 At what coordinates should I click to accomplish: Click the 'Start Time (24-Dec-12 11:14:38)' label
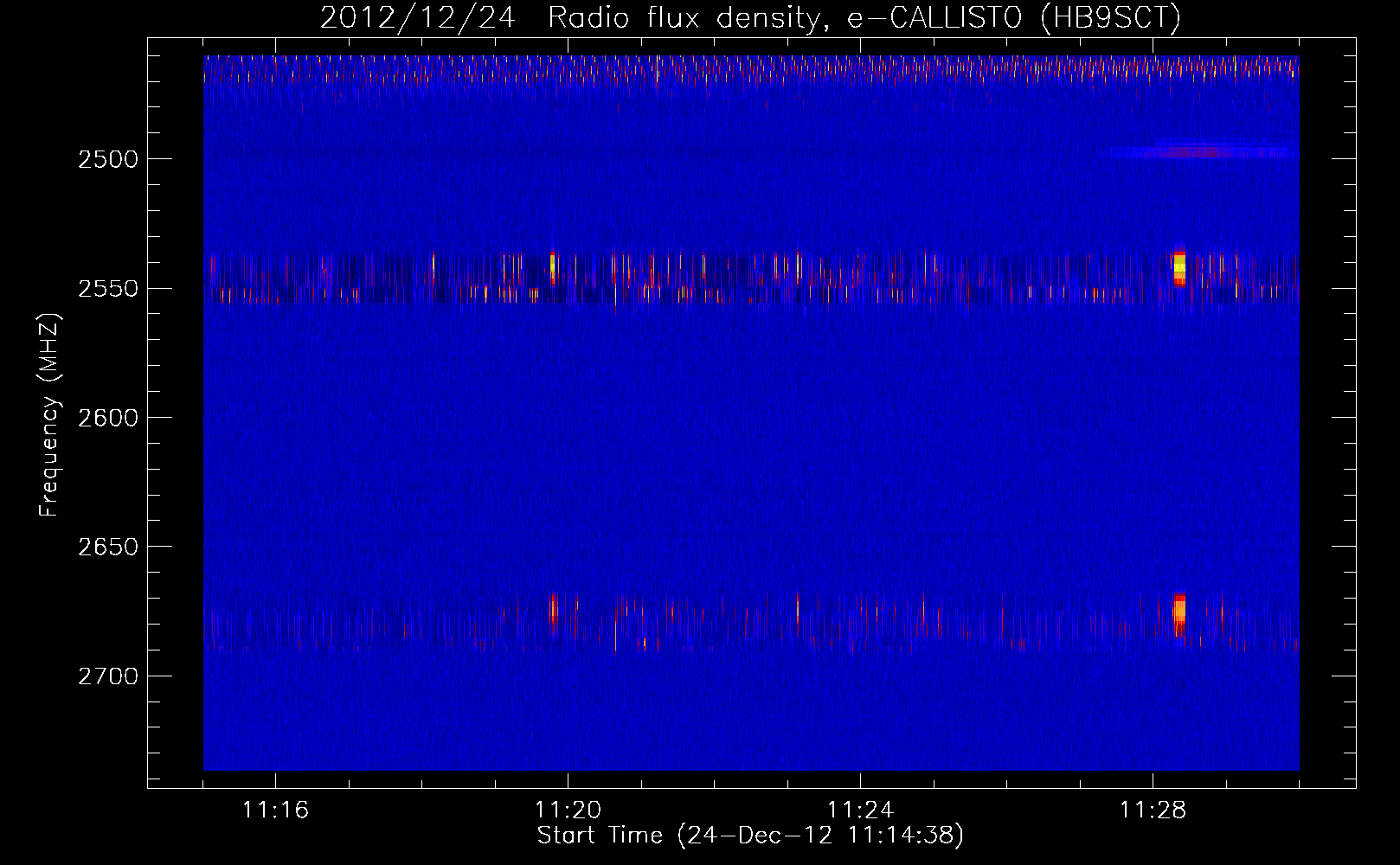pos(750,836)
